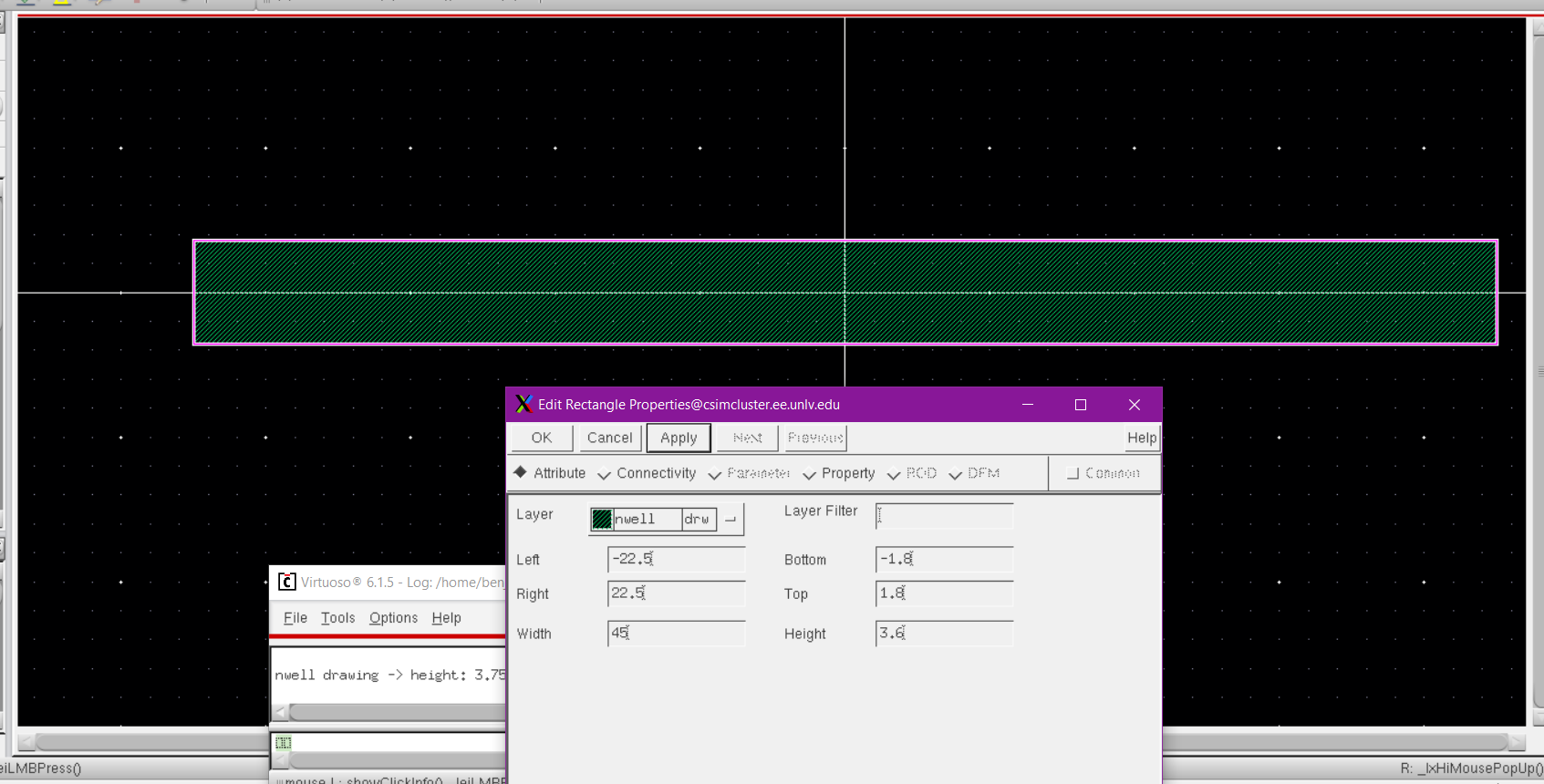The image size is (1544, 784).
Task: Click the green nwell layer color swatch
Action: [602, 519]
